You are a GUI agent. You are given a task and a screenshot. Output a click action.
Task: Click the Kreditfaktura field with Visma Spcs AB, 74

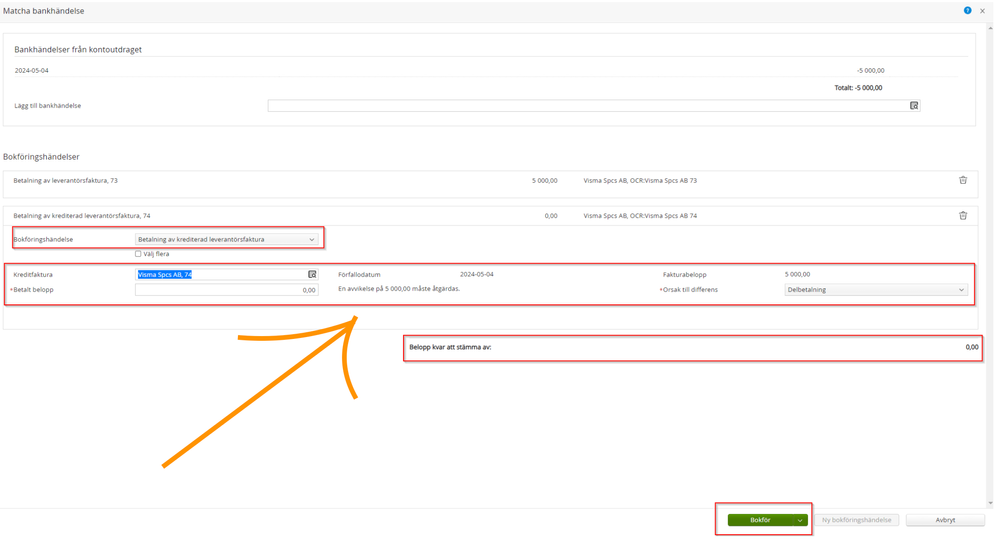[x=220, y=274]
